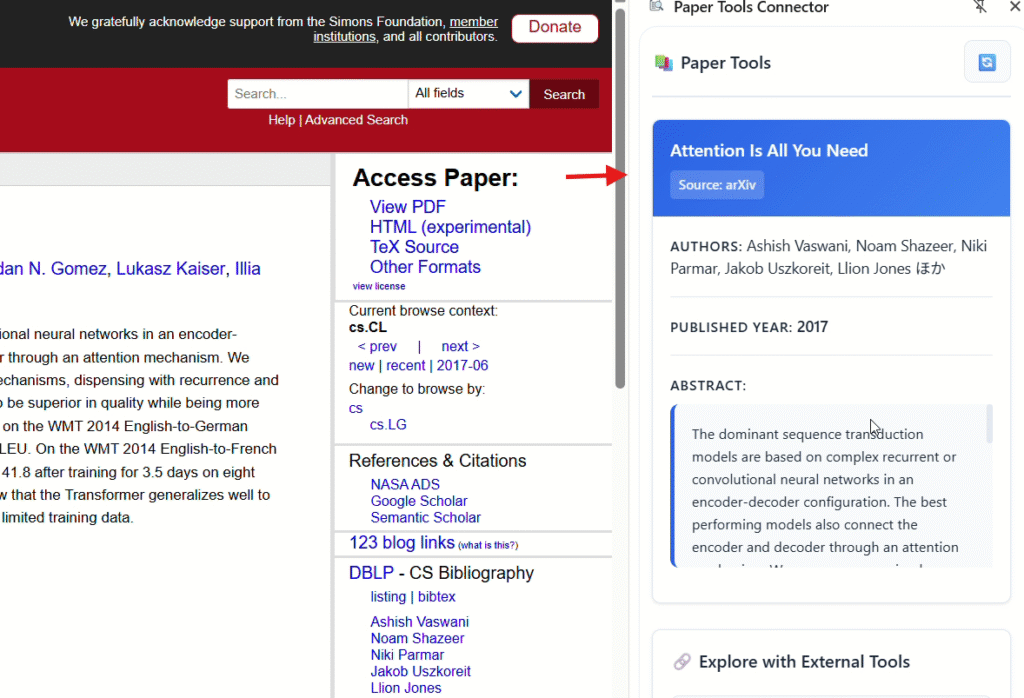Screen dimensions: 1024x698
Task: Open DBLP author Niki Parmar
Action: tap(407, 655)
